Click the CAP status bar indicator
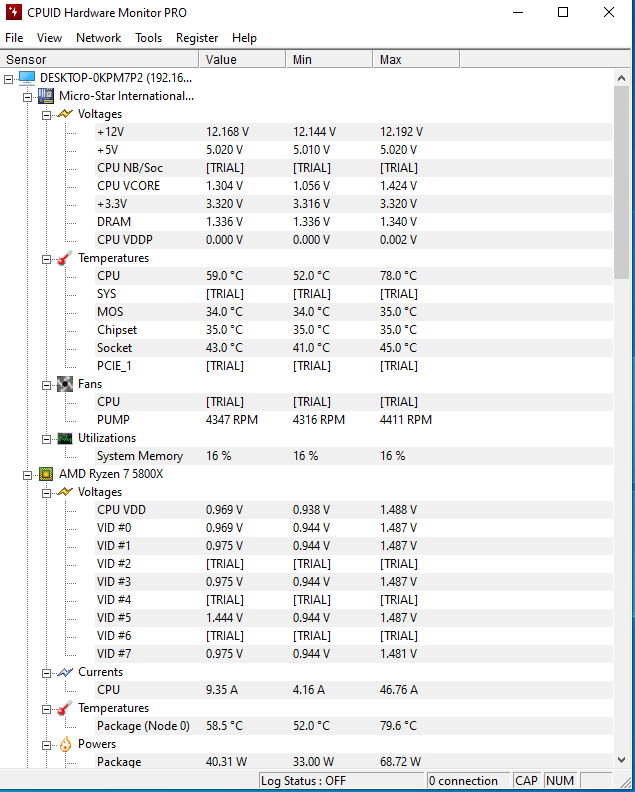The image size is (635, 792). click(x=526, y=781)
